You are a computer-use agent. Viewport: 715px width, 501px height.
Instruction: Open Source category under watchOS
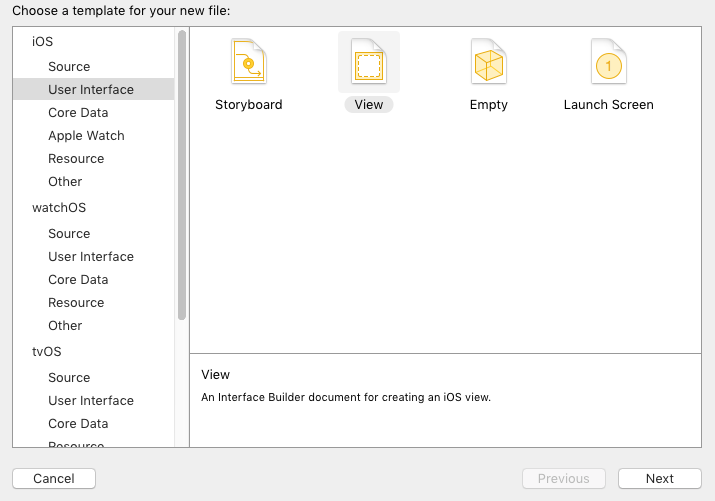point(69,233)
